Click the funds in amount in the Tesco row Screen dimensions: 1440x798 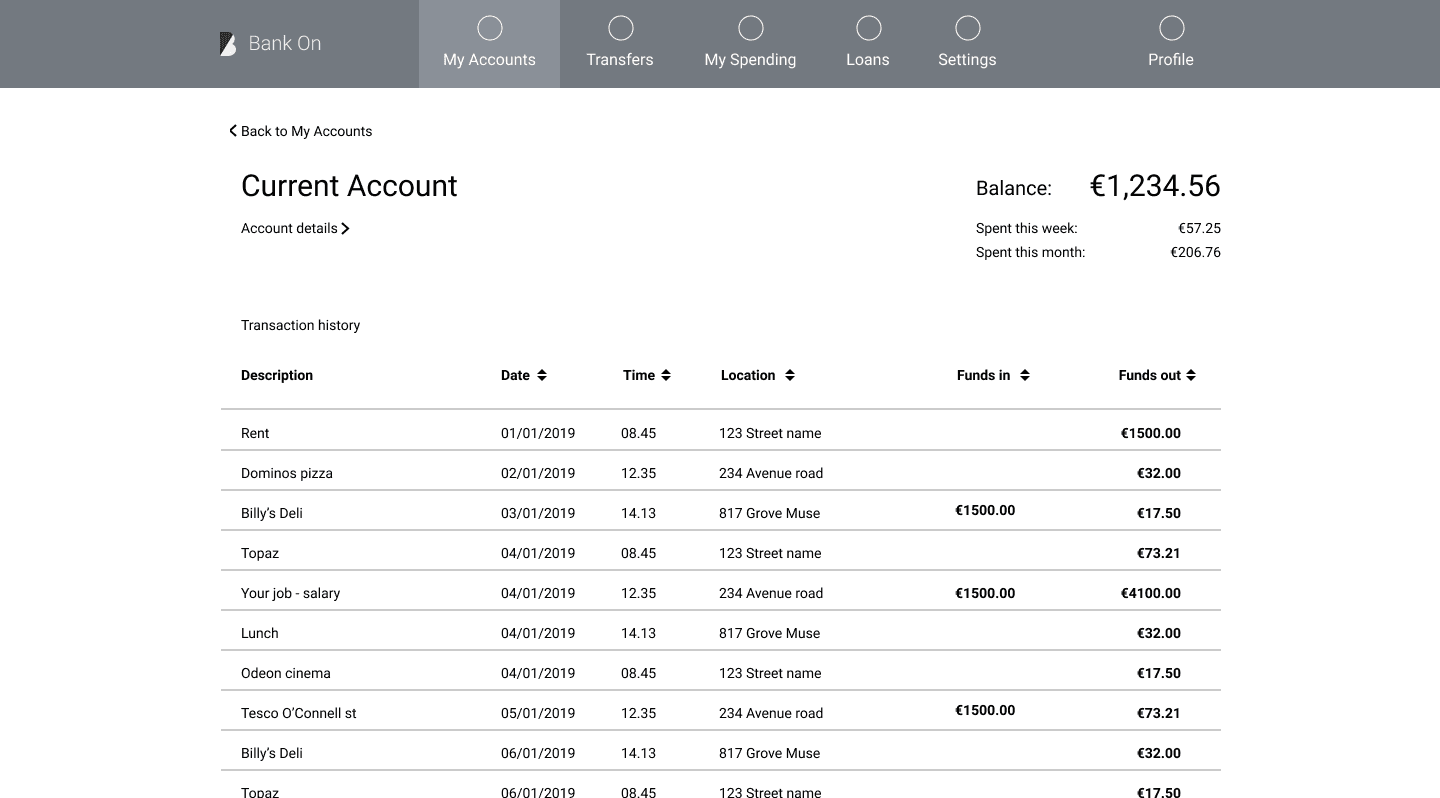click(985, 710)
